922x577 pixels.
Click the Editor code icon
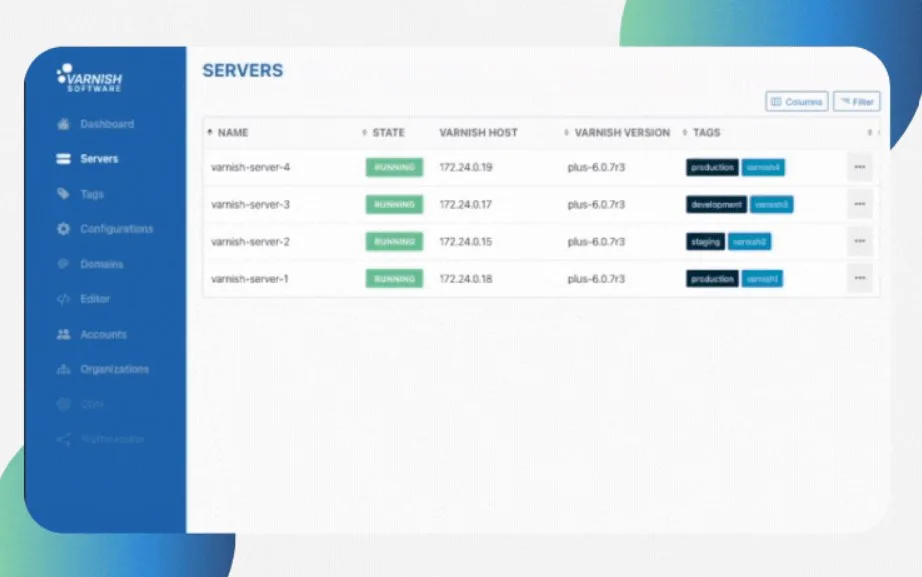[64, 299]
